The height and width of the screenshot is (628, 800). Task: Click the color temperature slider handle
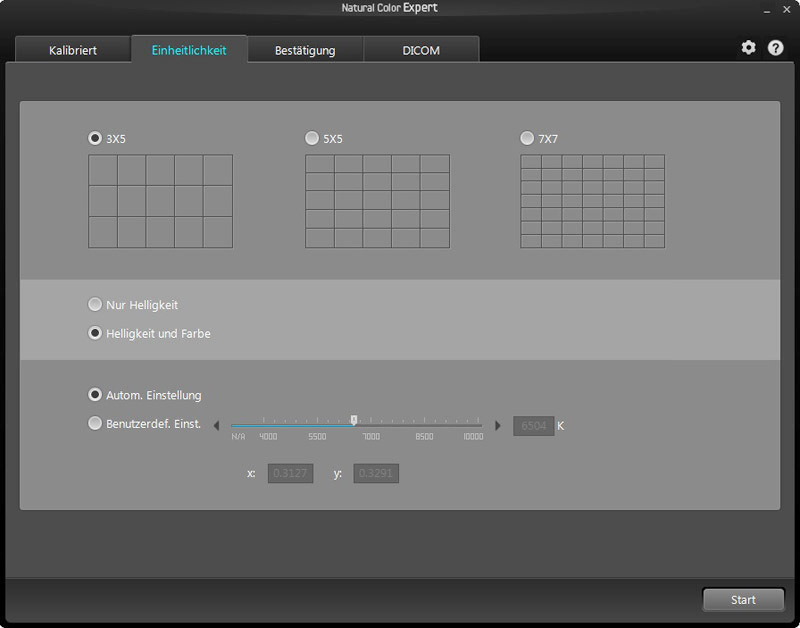click(x=354, y=420)
